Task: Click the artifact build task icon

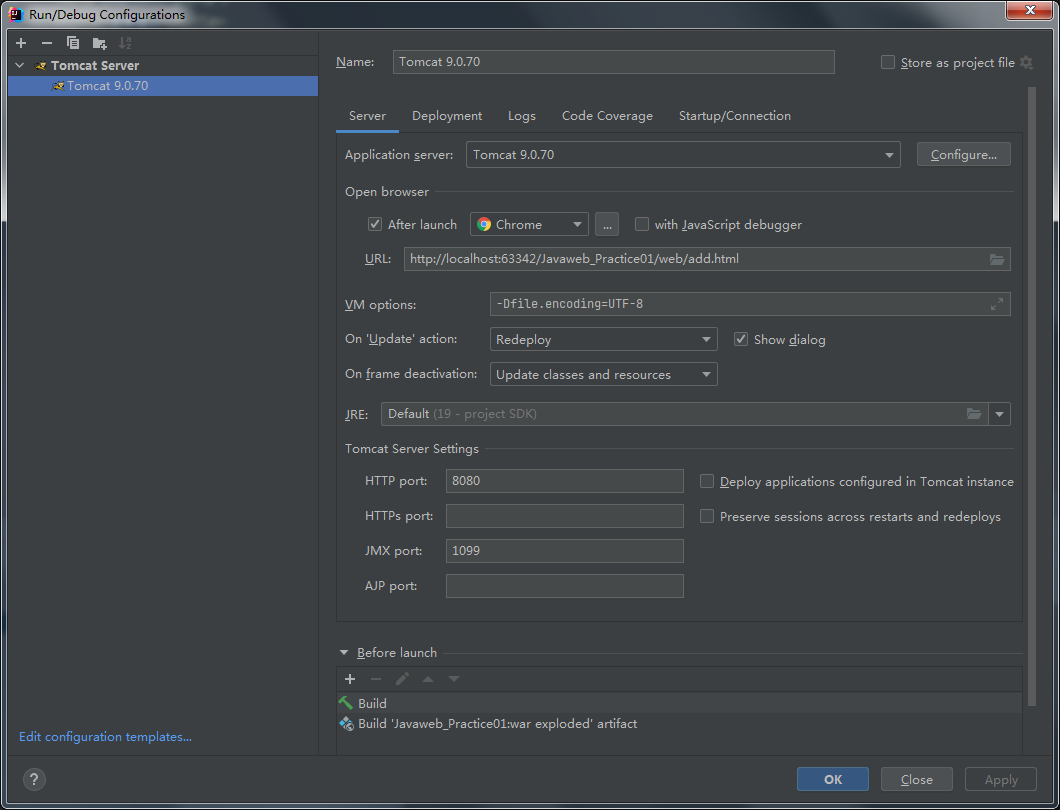Action: click(346, 724)
